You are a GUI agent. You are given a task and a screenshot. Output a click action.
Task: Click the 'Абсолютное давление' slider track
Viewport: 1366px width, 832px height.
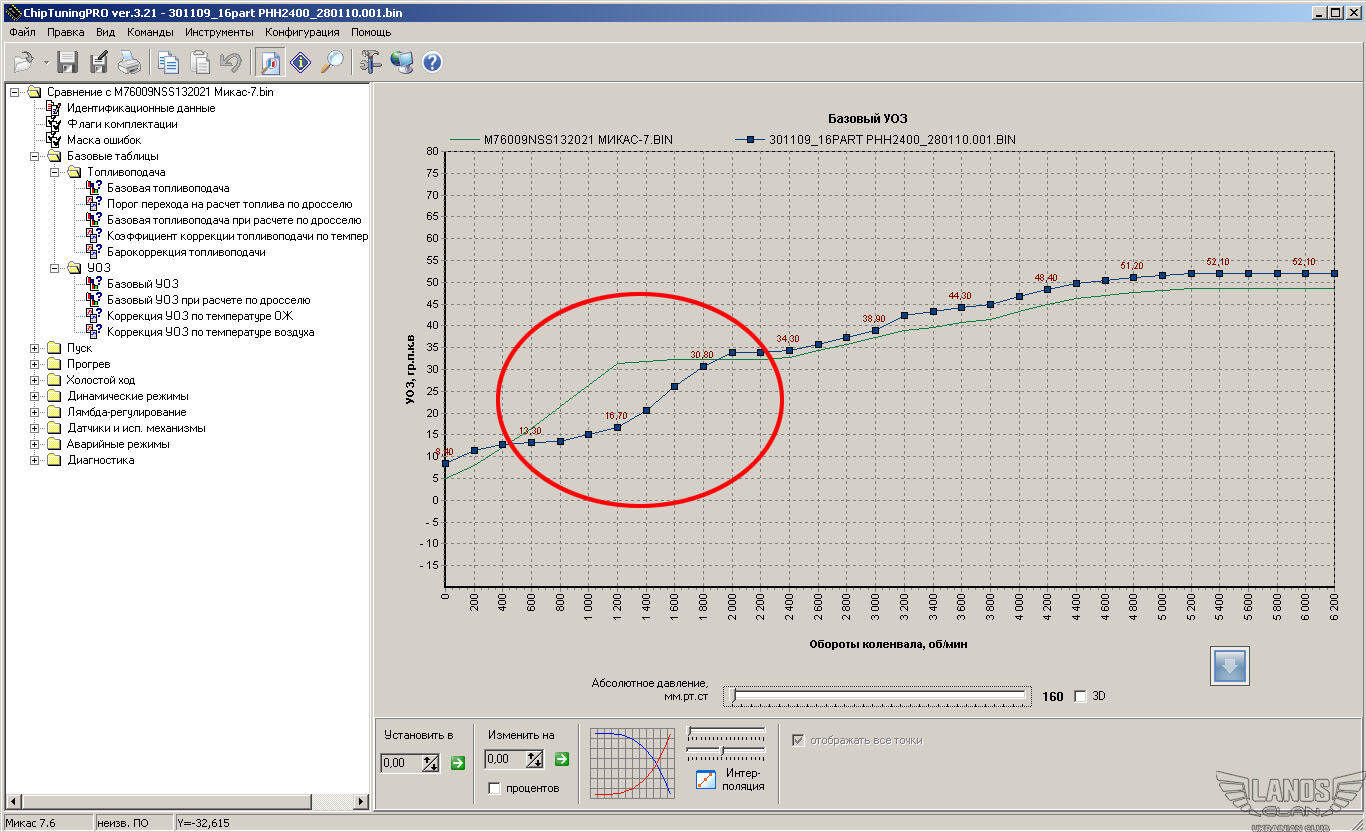point(880,696)
